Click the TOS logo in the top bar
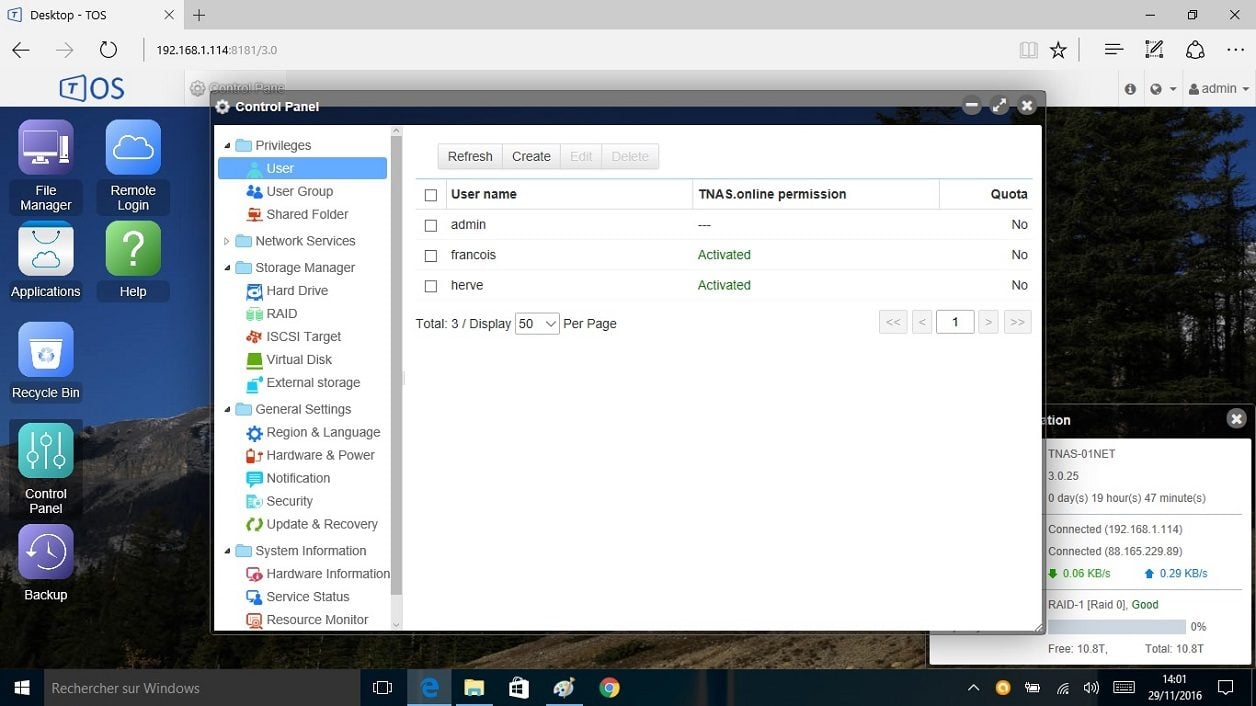Image resolution: width=1256 pixels, height=706 pixels. click(x=92, y=88)
